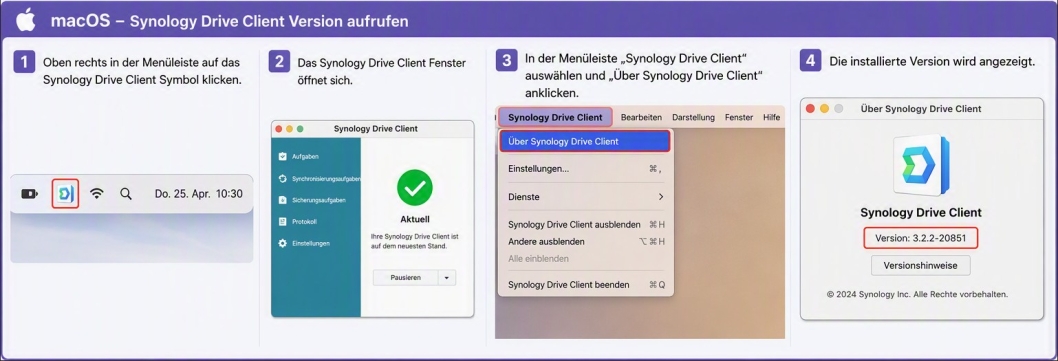This screenshot has height=361, width=1058.
Task: Click the gear icon next to Einstellungen
Action: (x=282, y=243)
